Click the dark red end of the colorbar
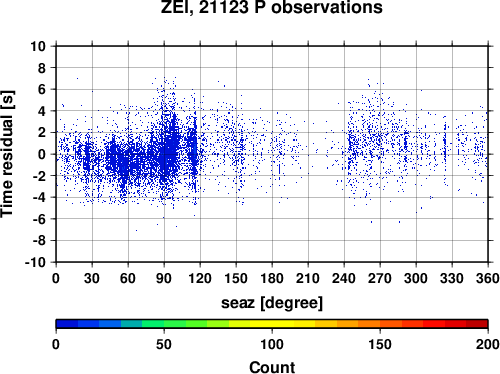This screenshot has width=500, height=374. (477, 324)
